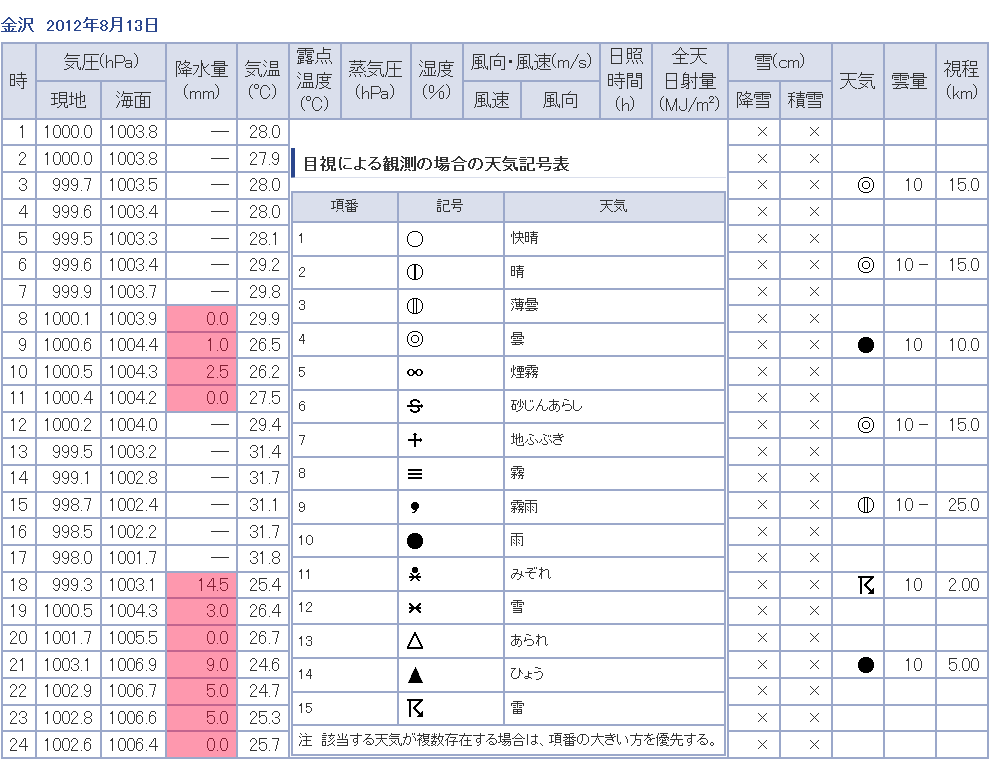The image size is (990, 760).
Task: Click the 全天日射量 column header
Action: click(689, 81)
